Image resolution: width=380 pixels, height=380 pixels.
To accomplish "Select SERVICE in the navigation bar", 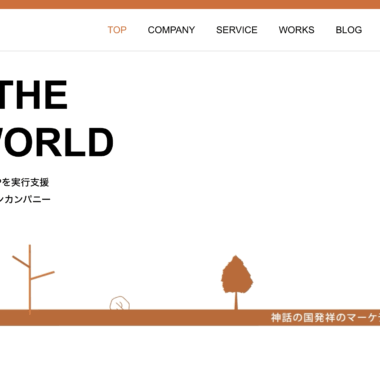I will (237, 30).
